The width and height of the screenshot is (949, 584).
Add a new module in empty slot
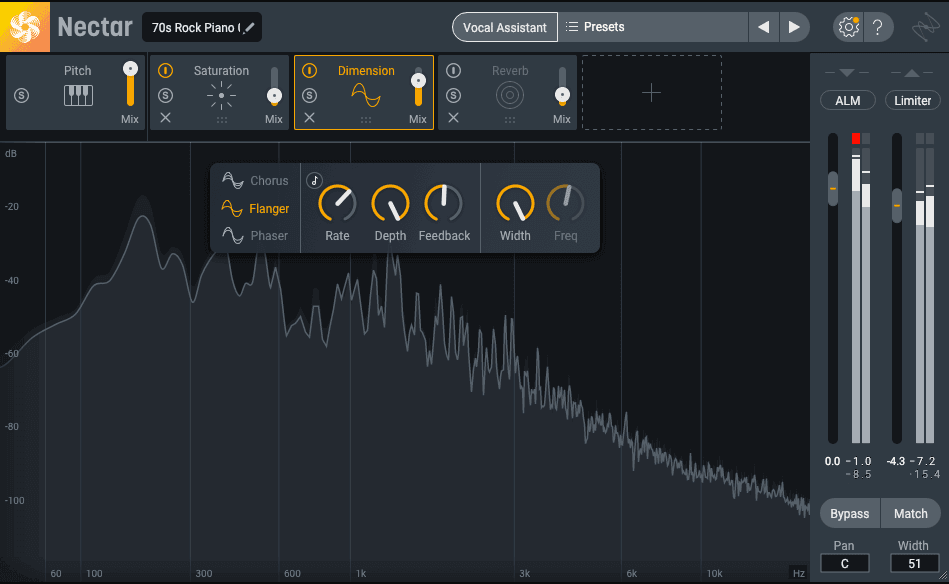coord(651,93)
